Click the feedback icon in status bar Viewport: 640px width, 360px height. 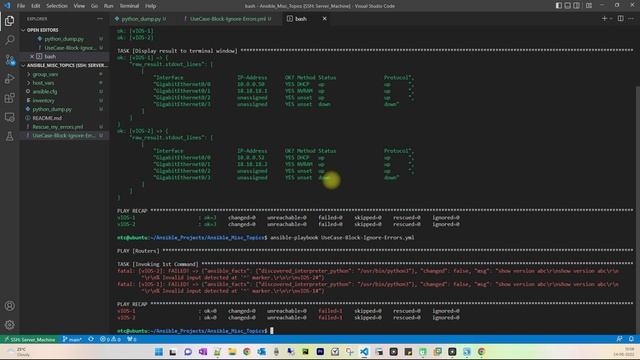620,339
